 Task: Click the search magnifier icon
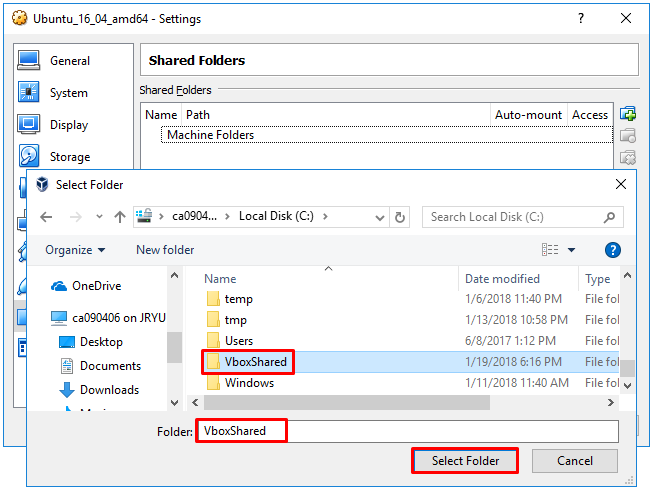pos(609,217)
